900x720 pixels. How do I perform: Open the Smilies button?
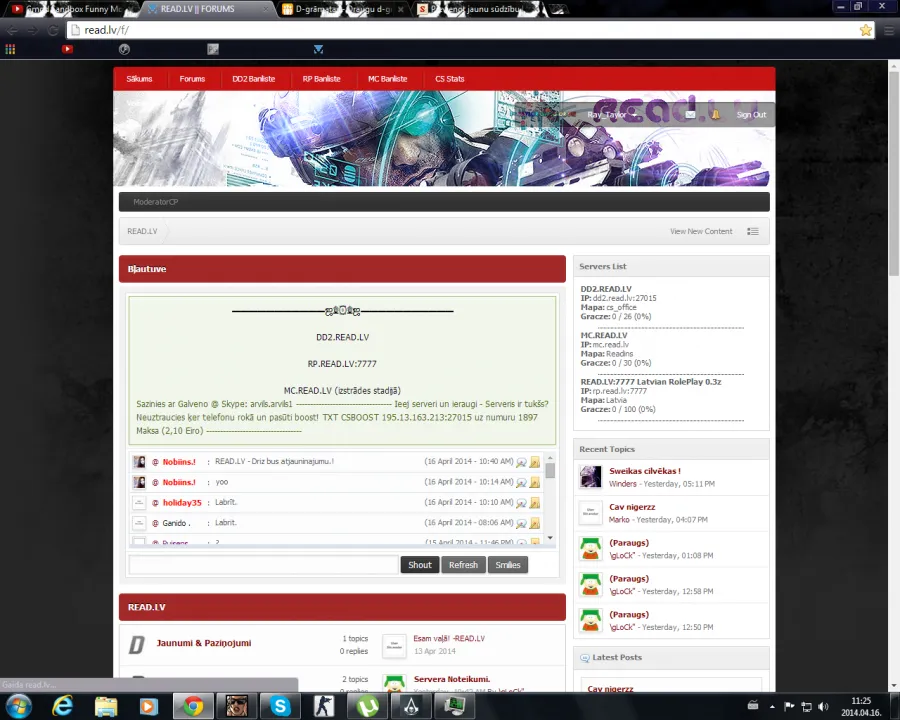pos(508,565)
